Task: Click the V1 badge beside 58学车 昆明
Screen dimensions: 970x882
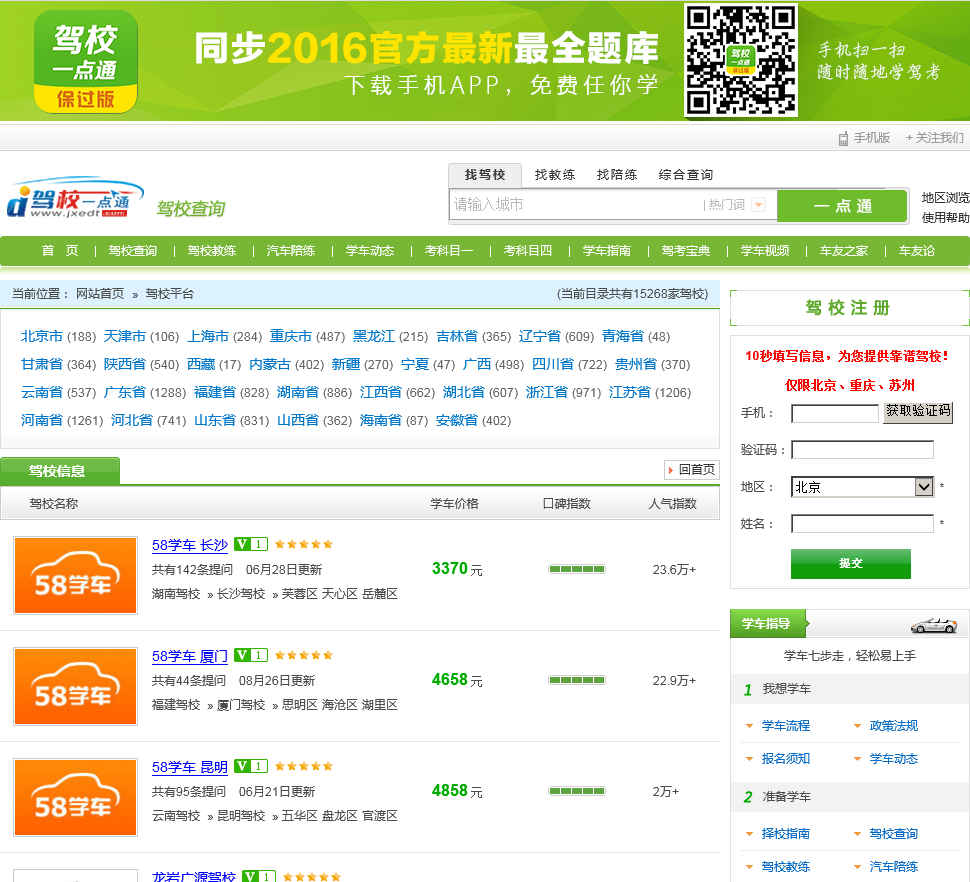Action: (251, 766)
